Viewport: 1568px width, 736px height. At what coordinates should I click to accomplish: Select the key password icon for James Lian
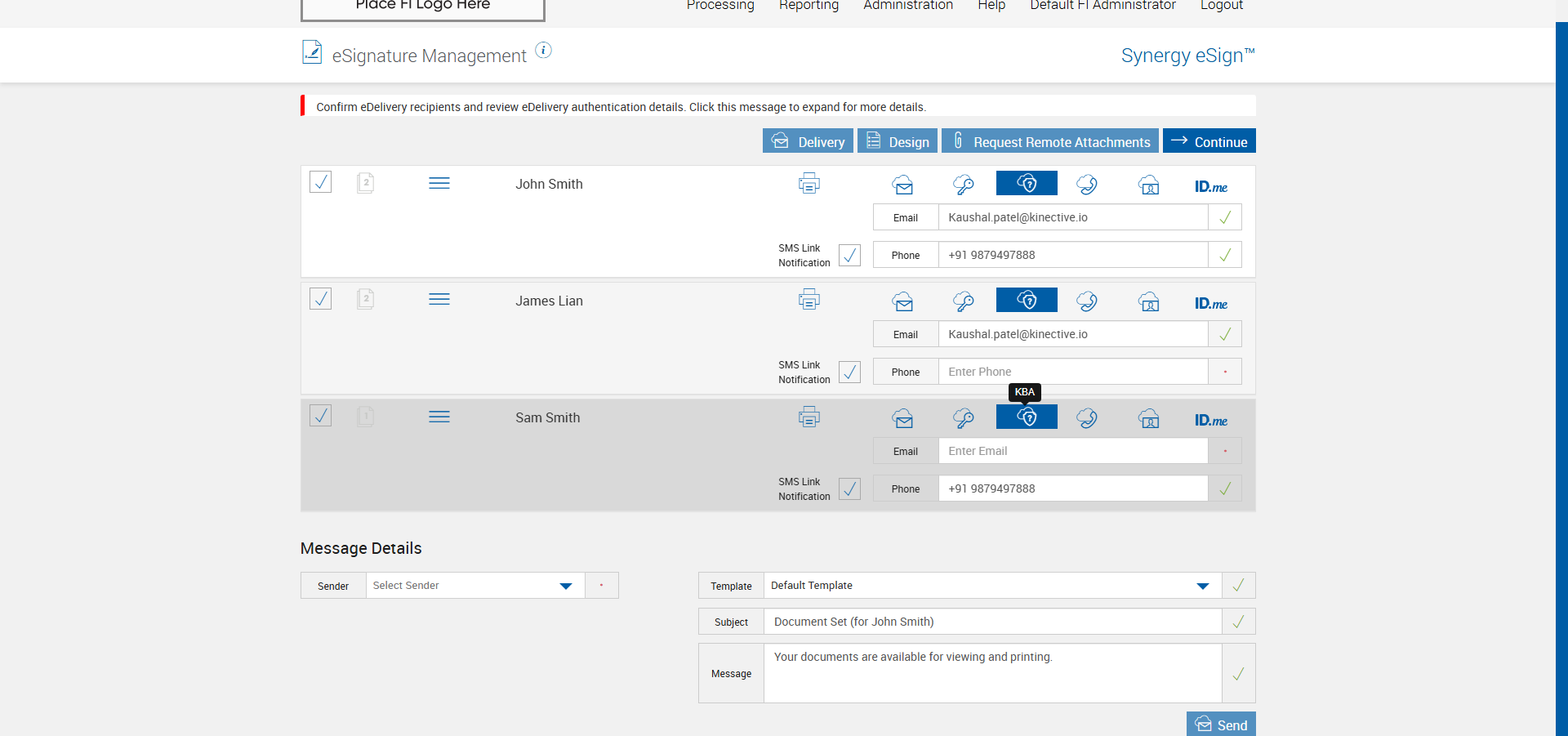pyautogui.click(x=964, y=301)
